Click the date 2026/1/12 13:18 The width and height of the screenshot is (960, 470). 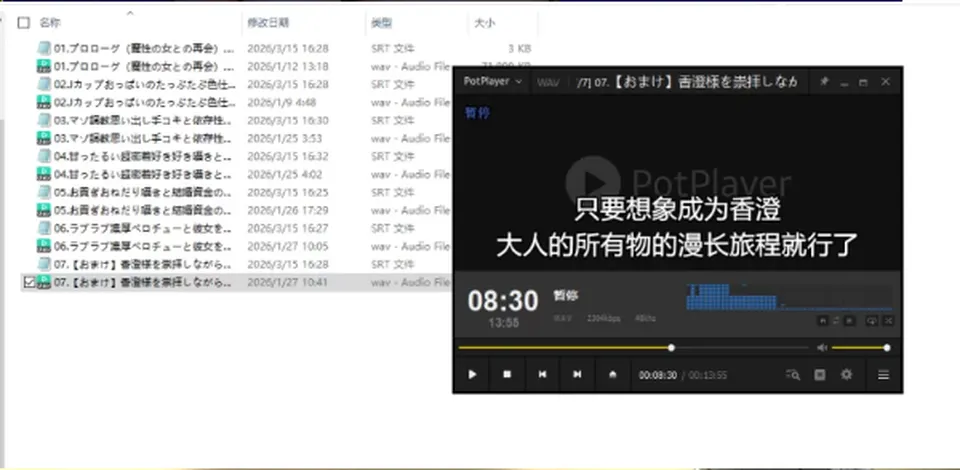pos(288,66)
